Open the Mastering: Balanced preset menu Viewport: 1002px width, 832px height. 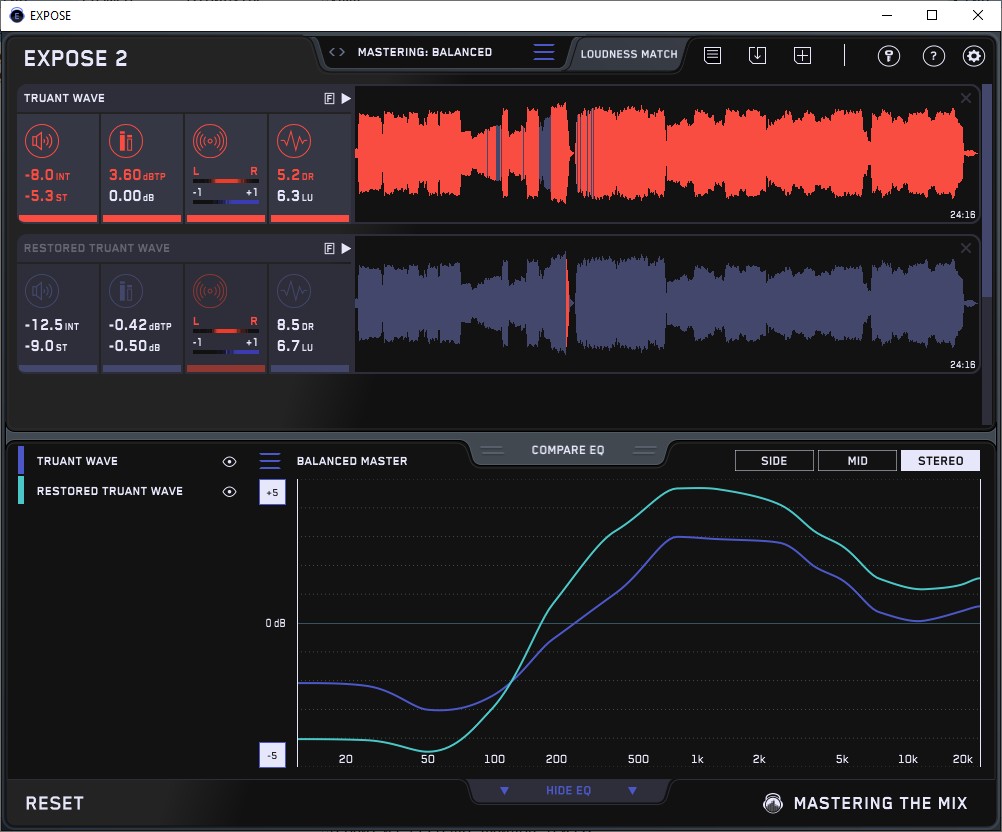543,53
